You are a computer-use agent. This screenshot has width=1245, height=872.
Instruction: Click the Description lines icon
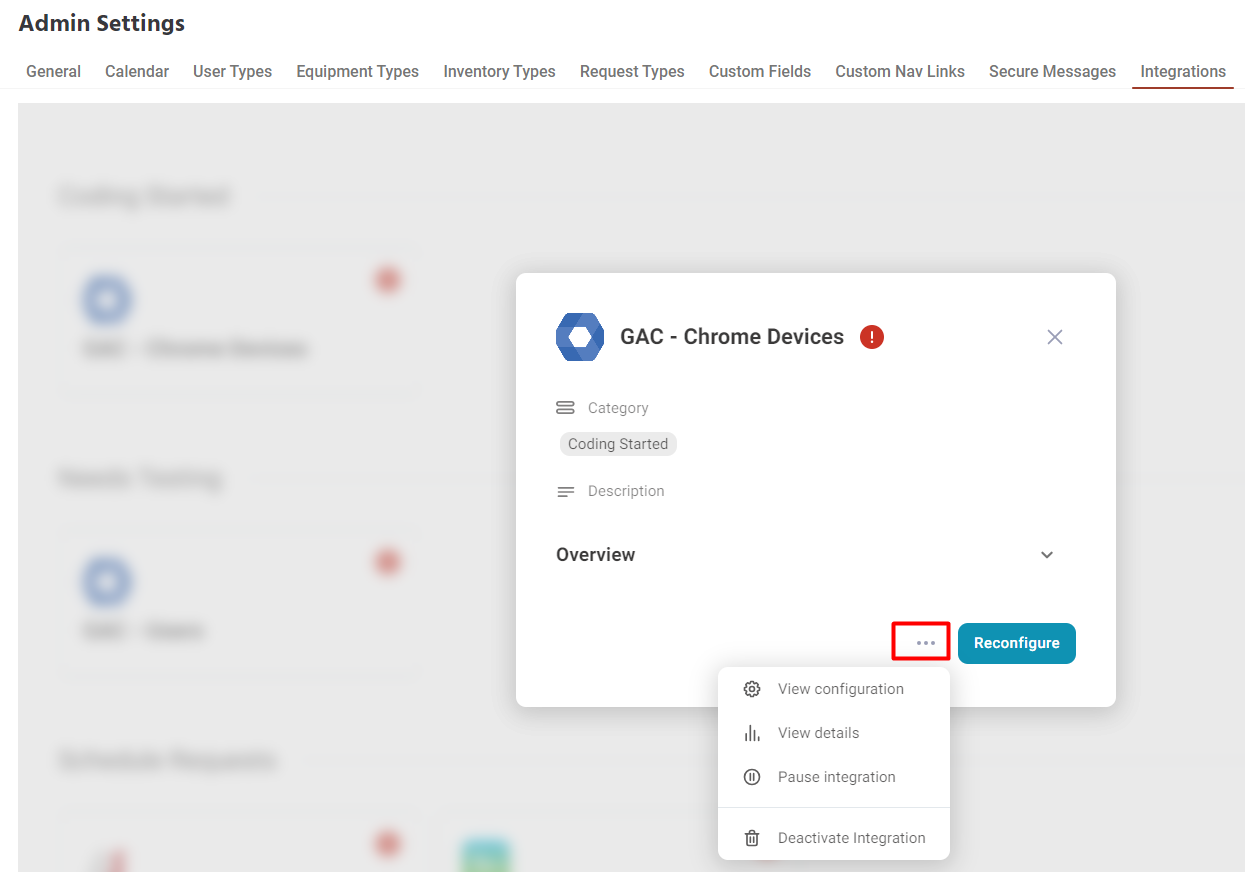pos(565,491)
